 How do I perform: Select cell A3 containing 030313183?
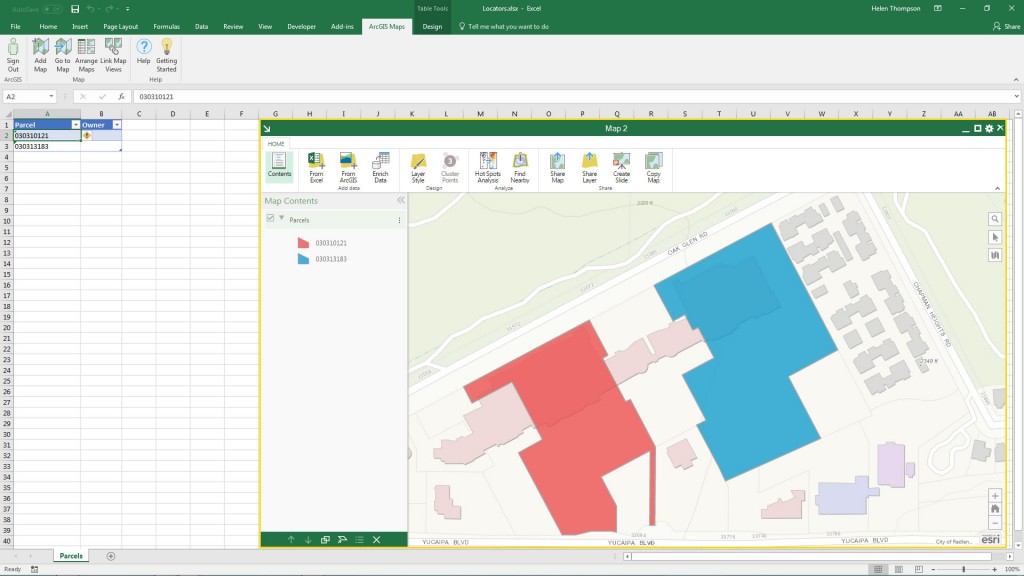click(47, 146)
